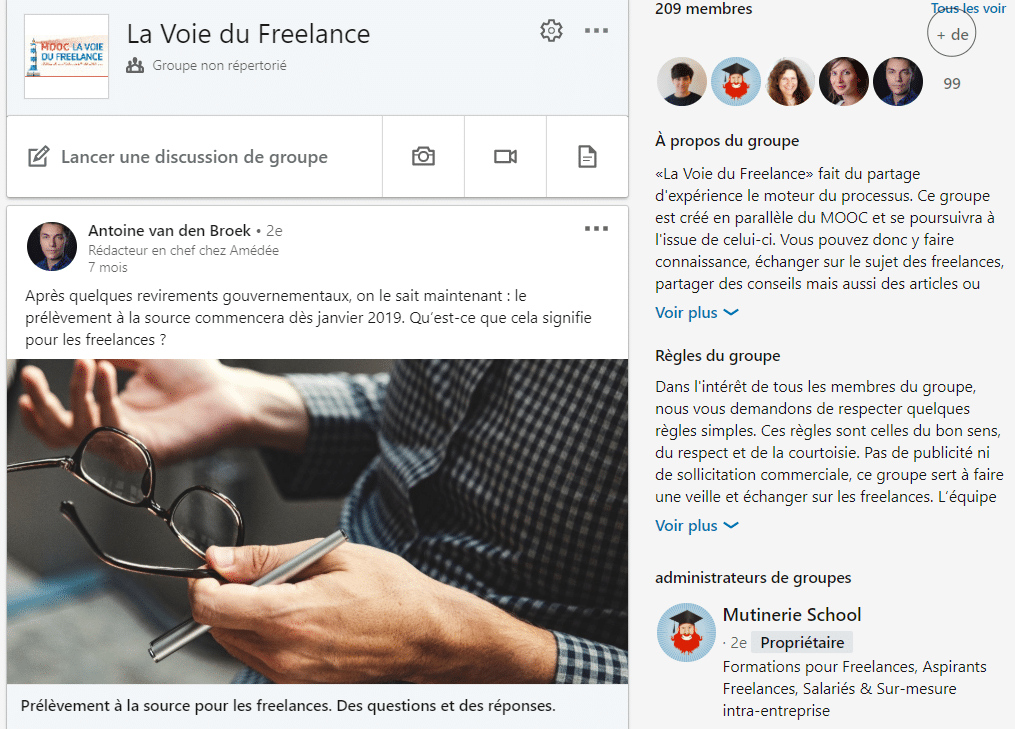
Task: Click the MOOC La Voie du Freelance logo
Action: pyautogui.click(x=67, y=56)
